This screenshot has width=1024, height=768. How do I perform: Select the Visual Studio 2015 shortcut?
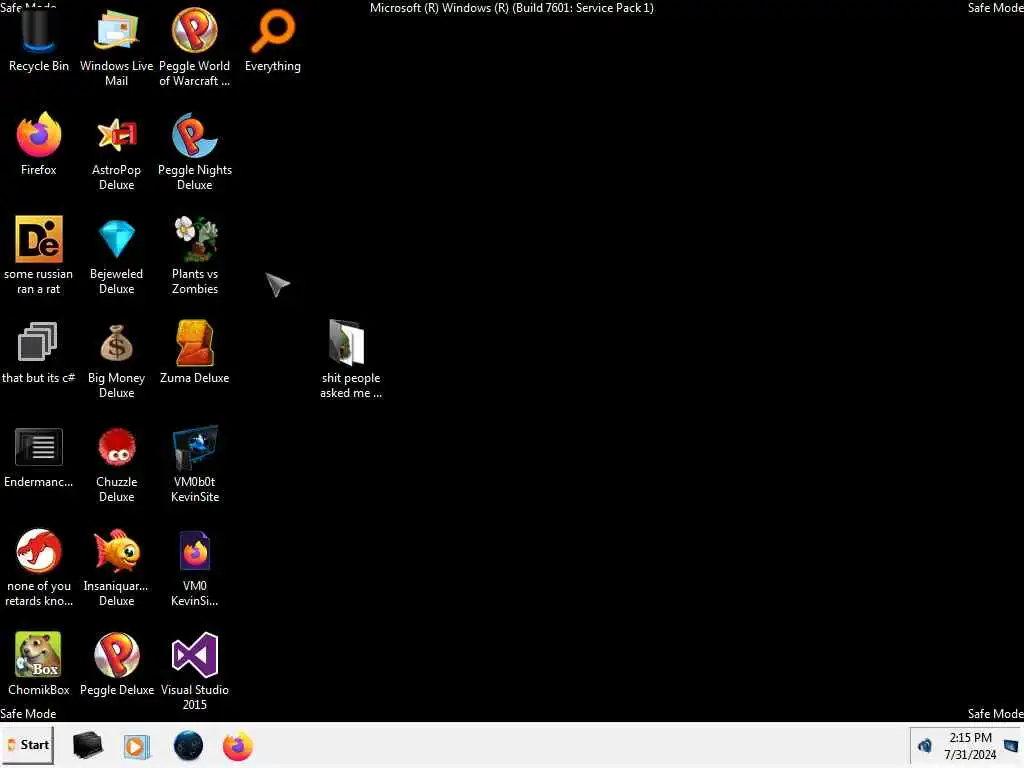195,671
